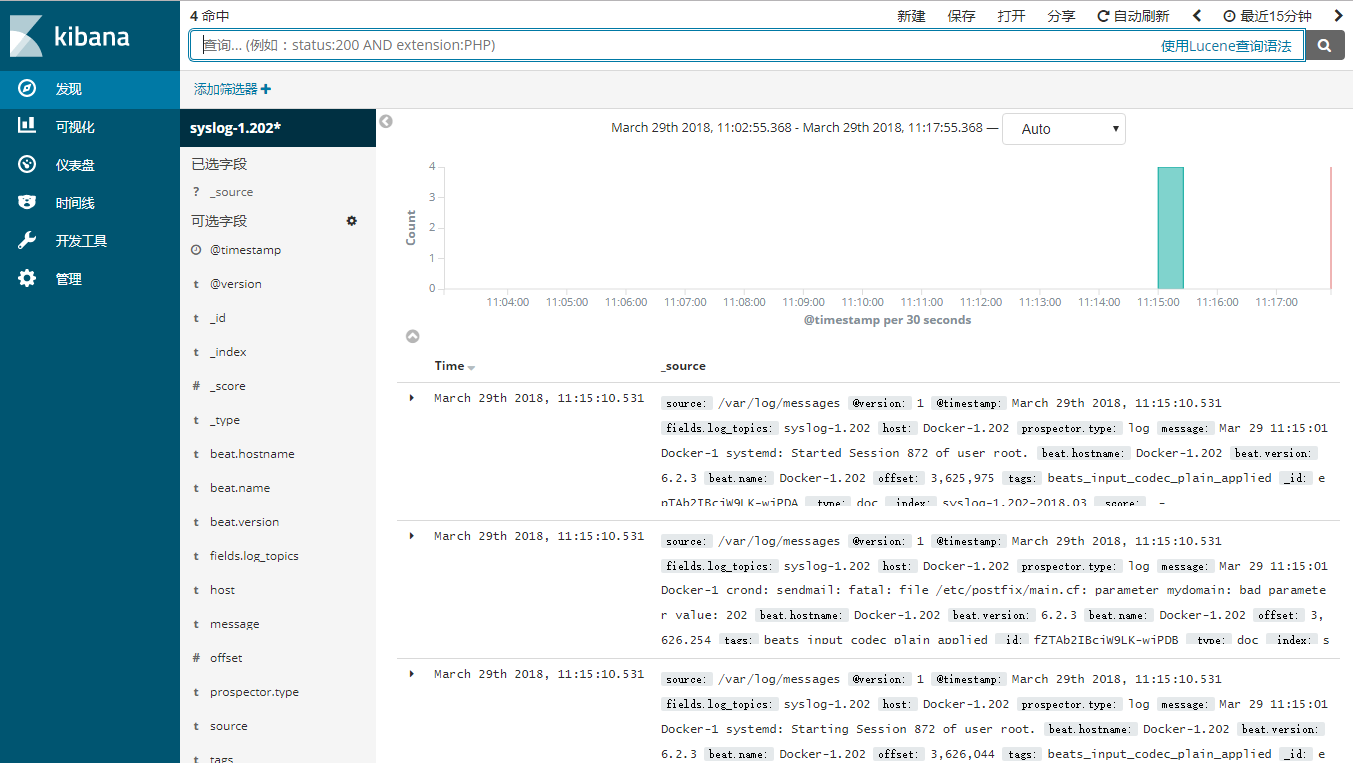Screen dimensions: 1353x763
Task: Open the Timelion (时间线) icon
Action: (x=28, y=203)
